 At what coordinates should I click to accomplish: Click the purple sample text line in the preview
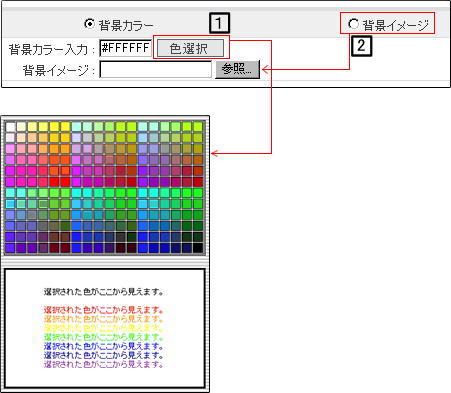(x=103, y=364)
